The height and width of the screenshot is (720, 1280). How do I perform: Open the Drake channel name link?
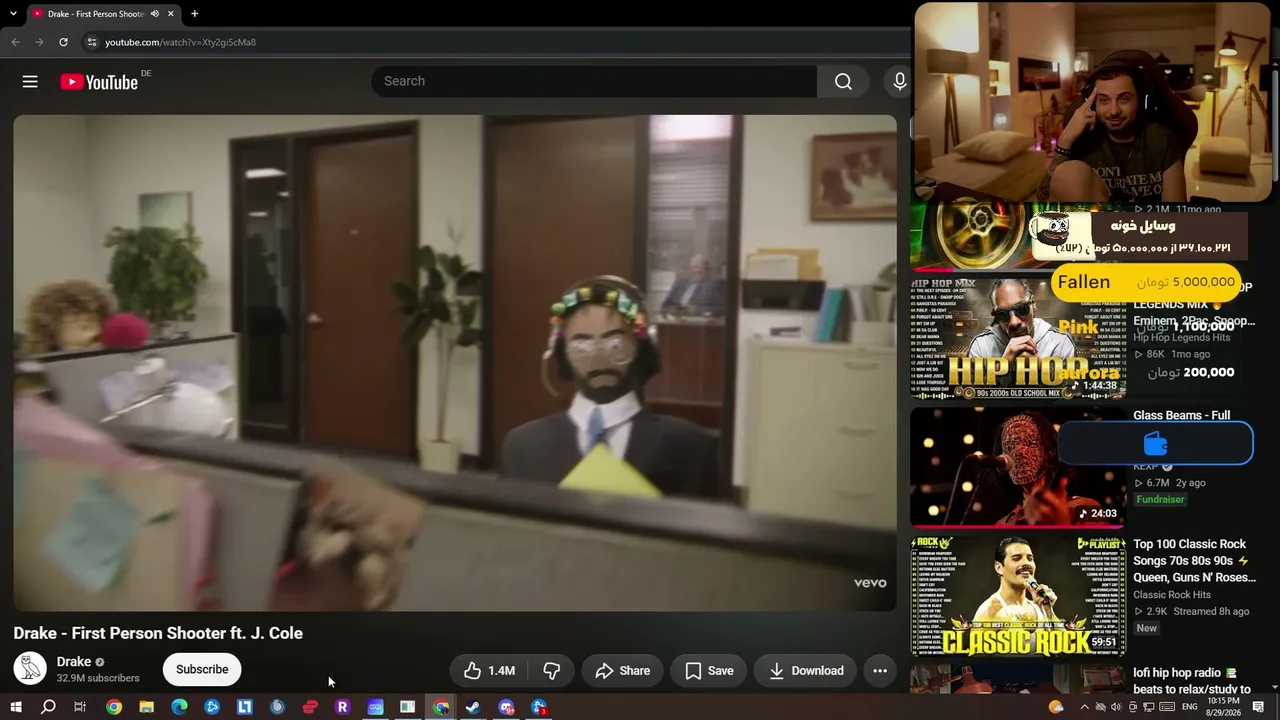74,662
